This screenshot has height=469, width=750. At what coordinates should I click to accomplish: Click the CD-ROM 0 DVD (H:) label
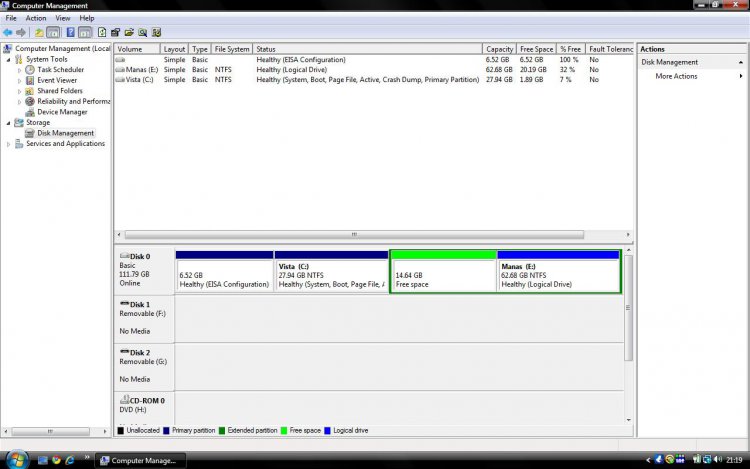click(144, 406)
